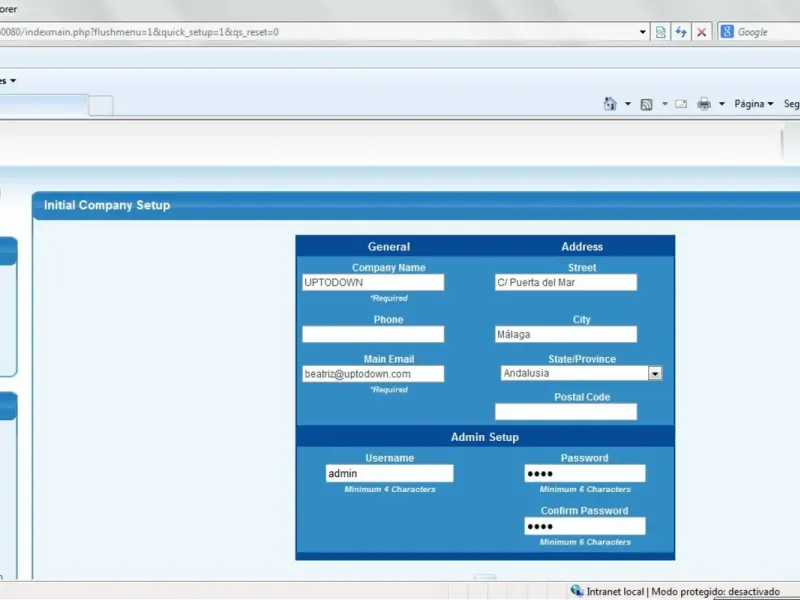
Task: Click the General column header
Action: click(x=389, y=246)
